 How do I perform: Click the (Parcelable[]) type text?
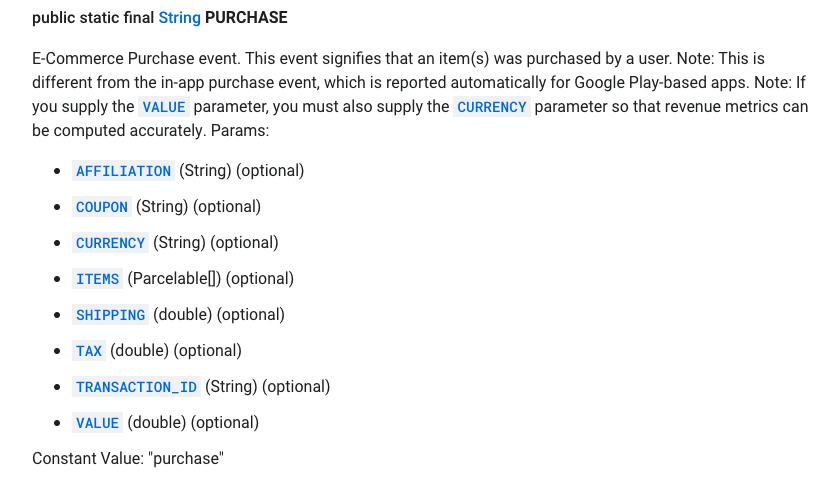(174, 278)
